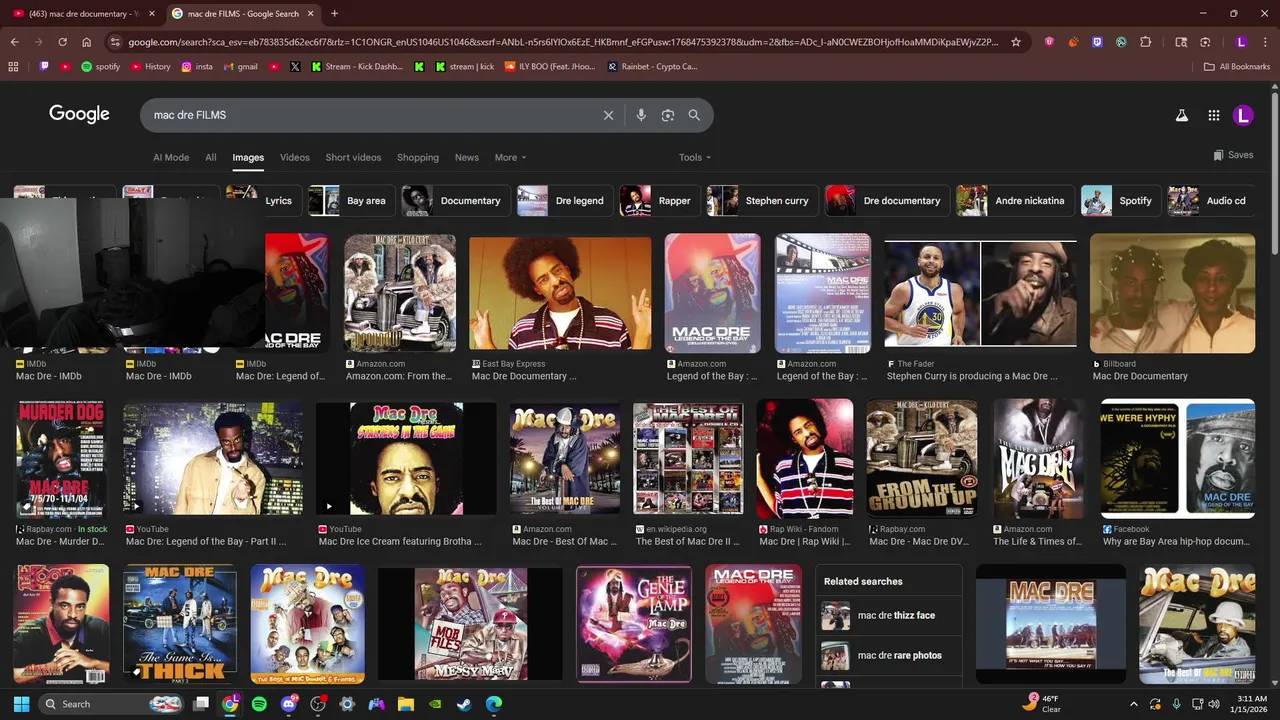Open Saves collection link
Viewport: 1280px width, 720px height.
(1233, 155)
